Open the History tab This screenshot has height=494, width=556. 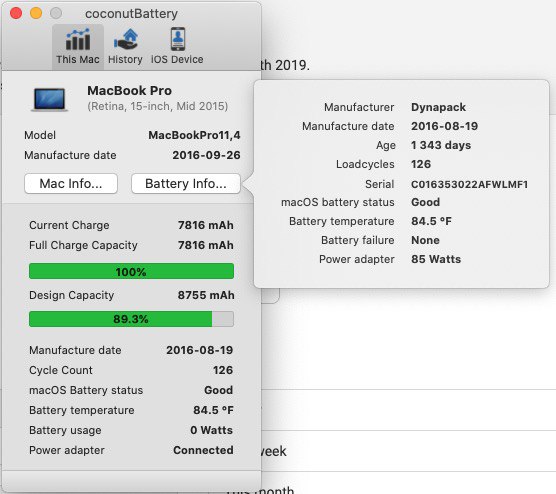(125, 47)
